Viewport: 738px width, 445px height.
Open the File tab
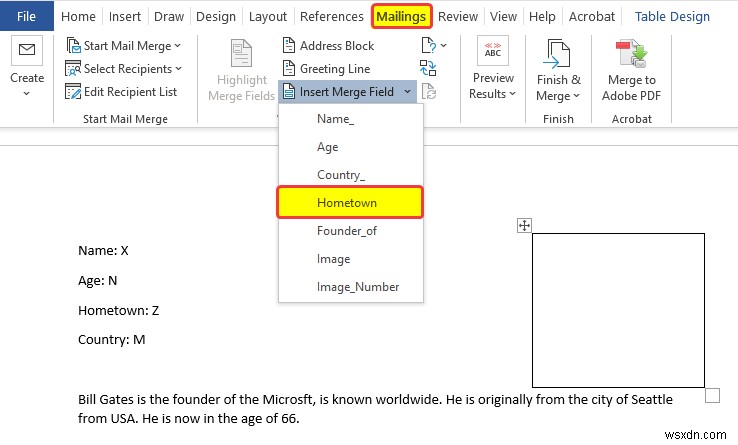pyautogui.click(x=26, y=16)
